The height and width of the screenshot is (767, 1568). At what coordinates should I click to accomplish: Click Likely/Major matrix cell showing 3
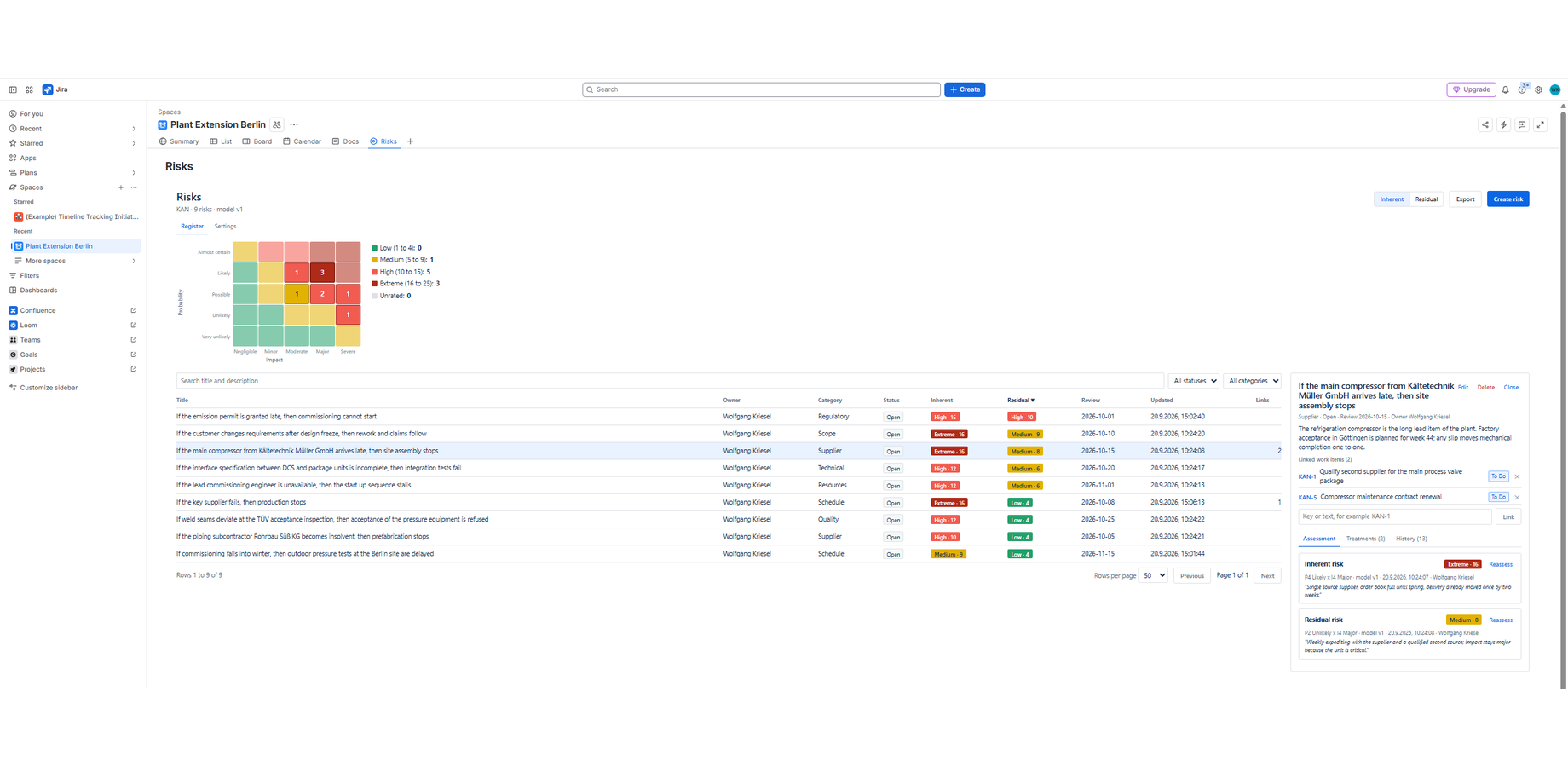(322, 273)
